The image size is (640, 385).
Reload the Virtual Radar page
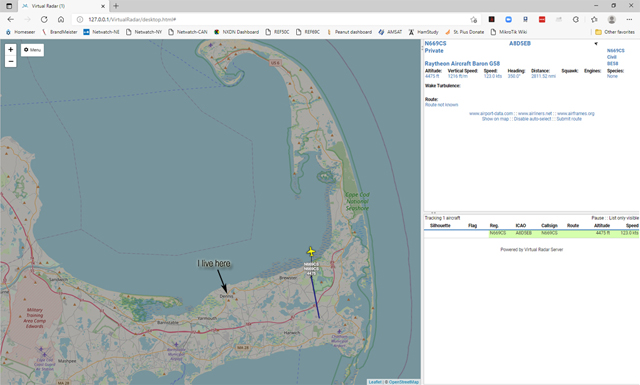click(x=44, y=19)
